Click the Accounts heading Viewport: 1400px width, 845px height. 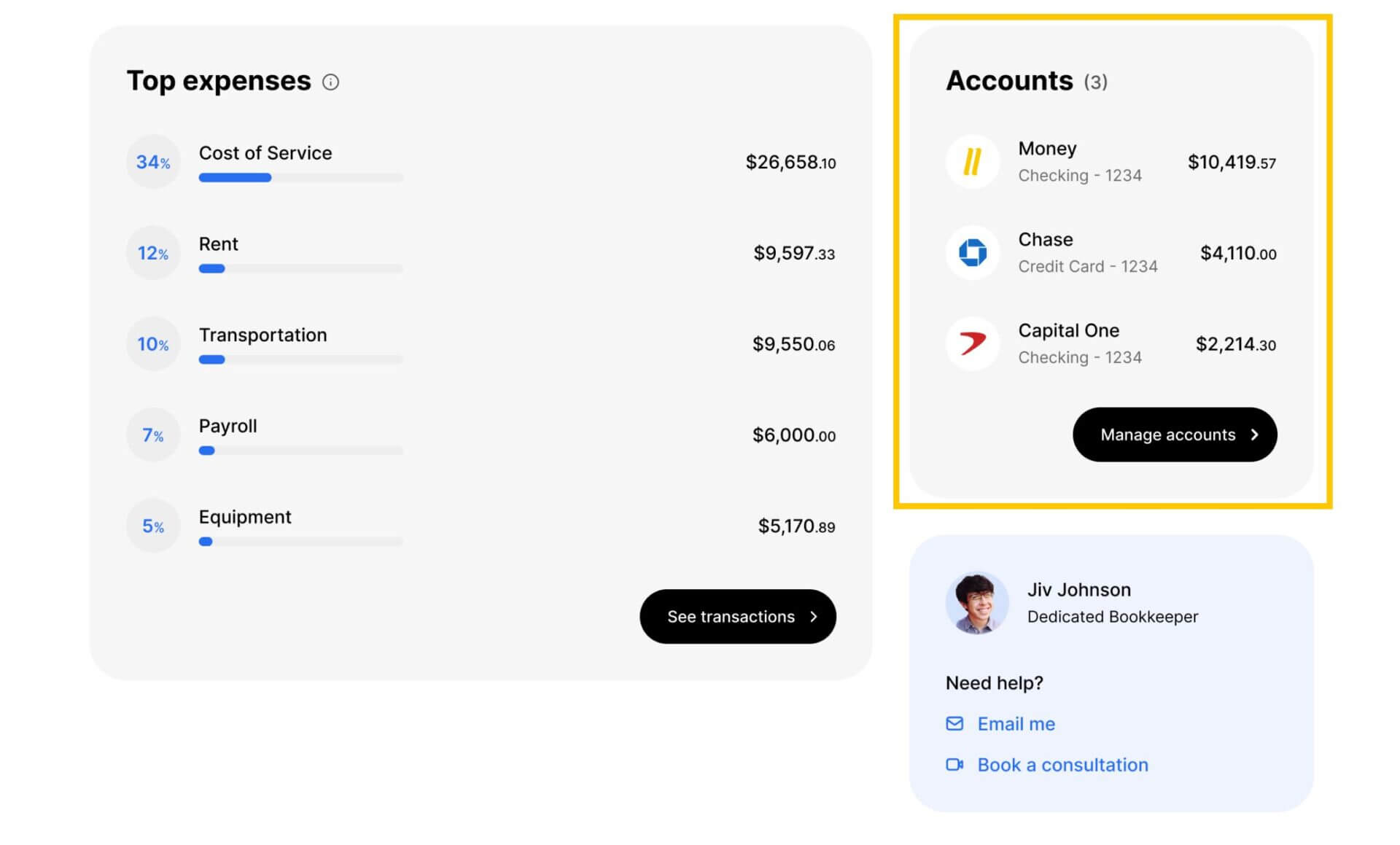[1009, 80]
